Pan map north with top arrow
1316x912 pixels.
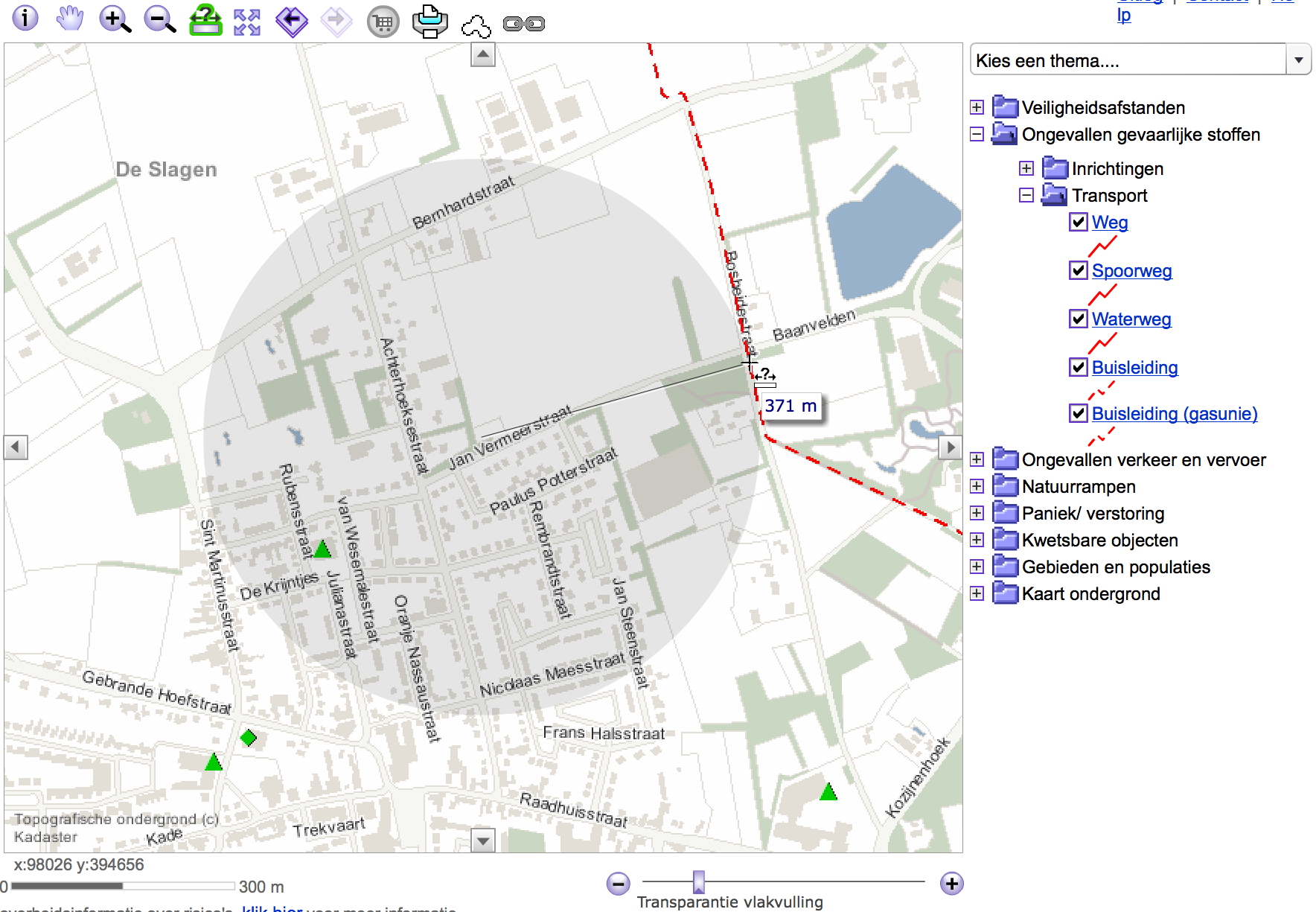[483, 54]
